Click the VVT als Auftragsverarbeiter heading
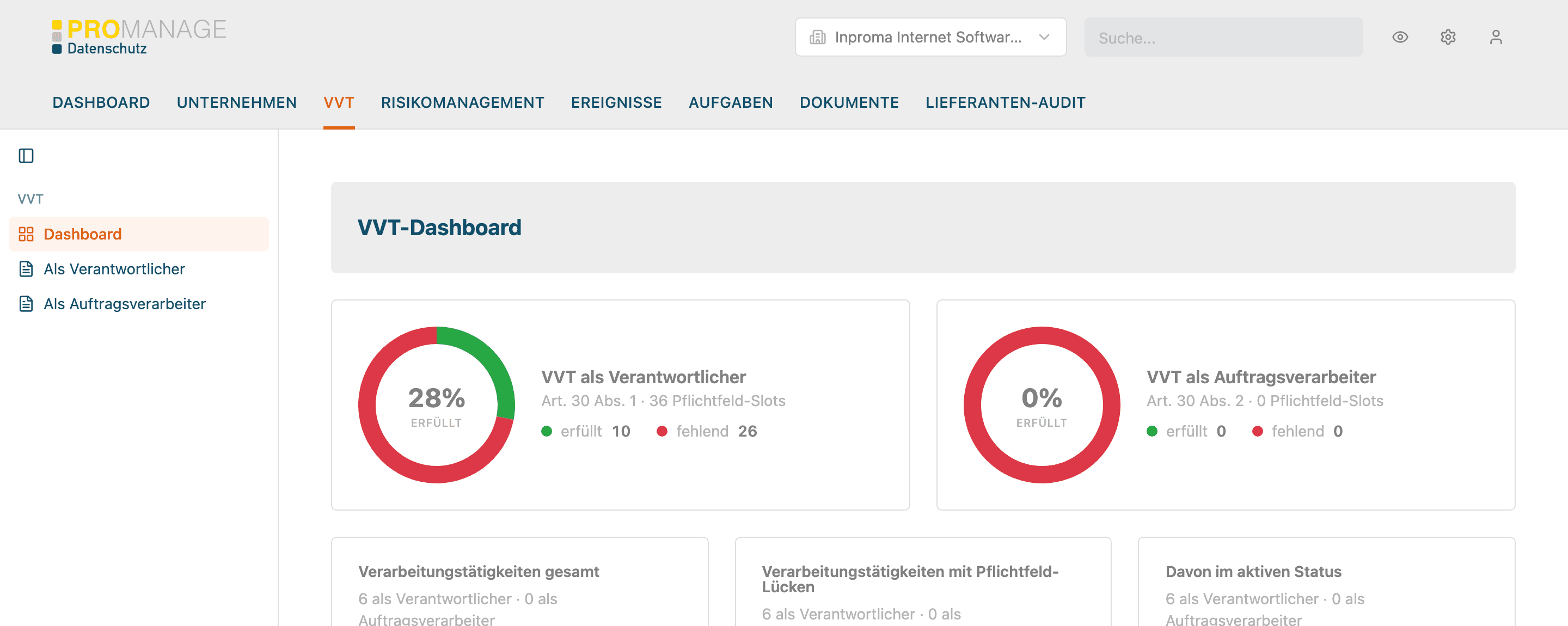 [1261, 377]
